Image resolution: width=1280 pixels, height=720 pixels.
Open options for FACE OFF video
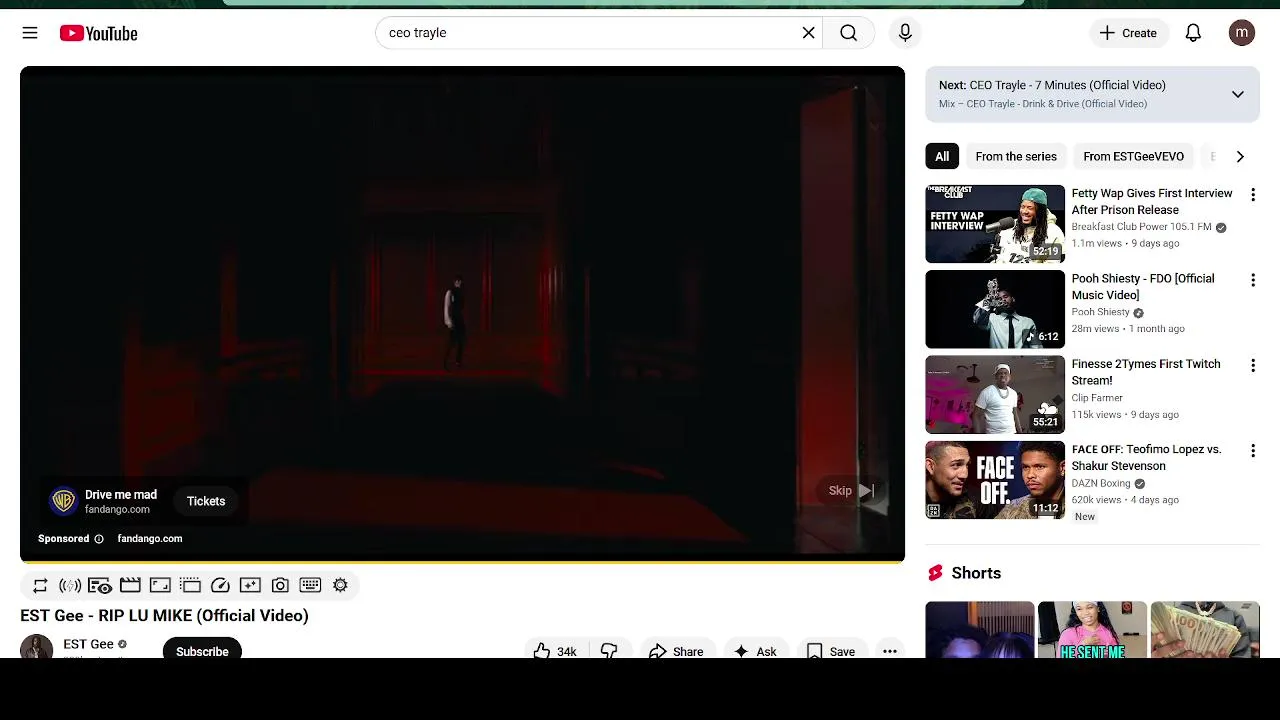pyautogui.click(x=1252, y=451)
